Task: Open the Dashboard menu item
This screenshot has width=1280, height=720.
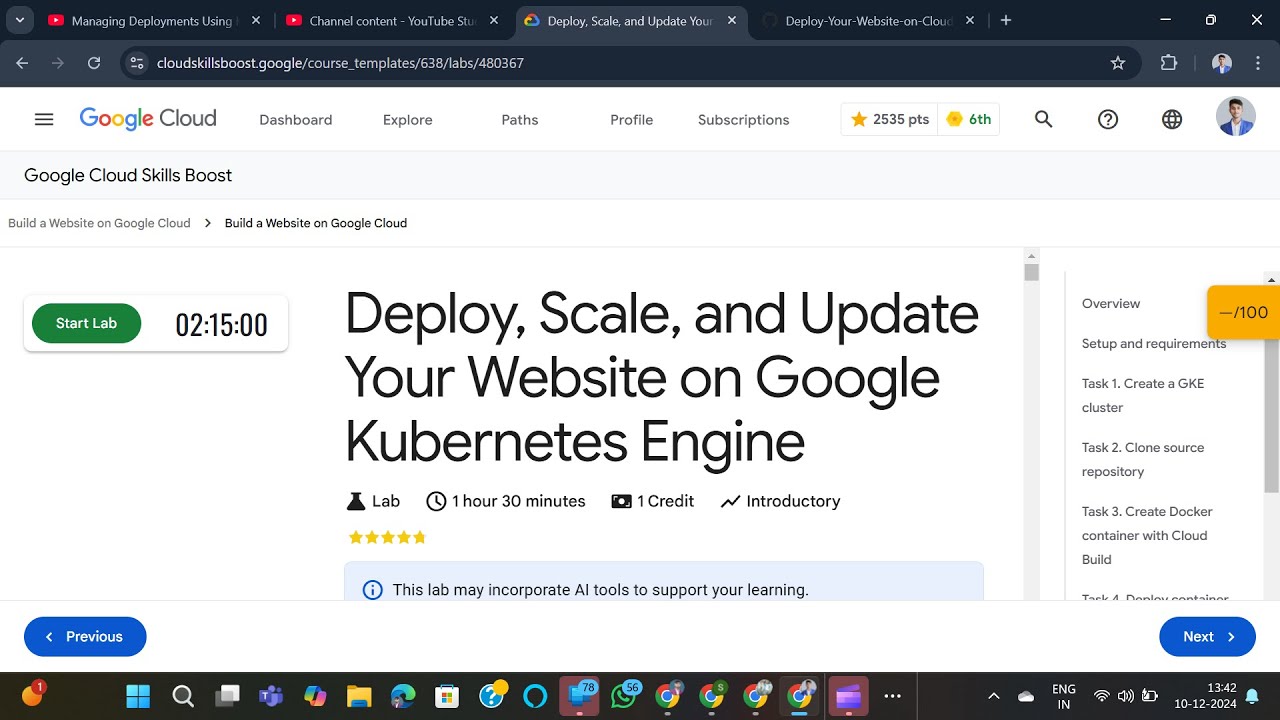Action: [x=296, y=119]
